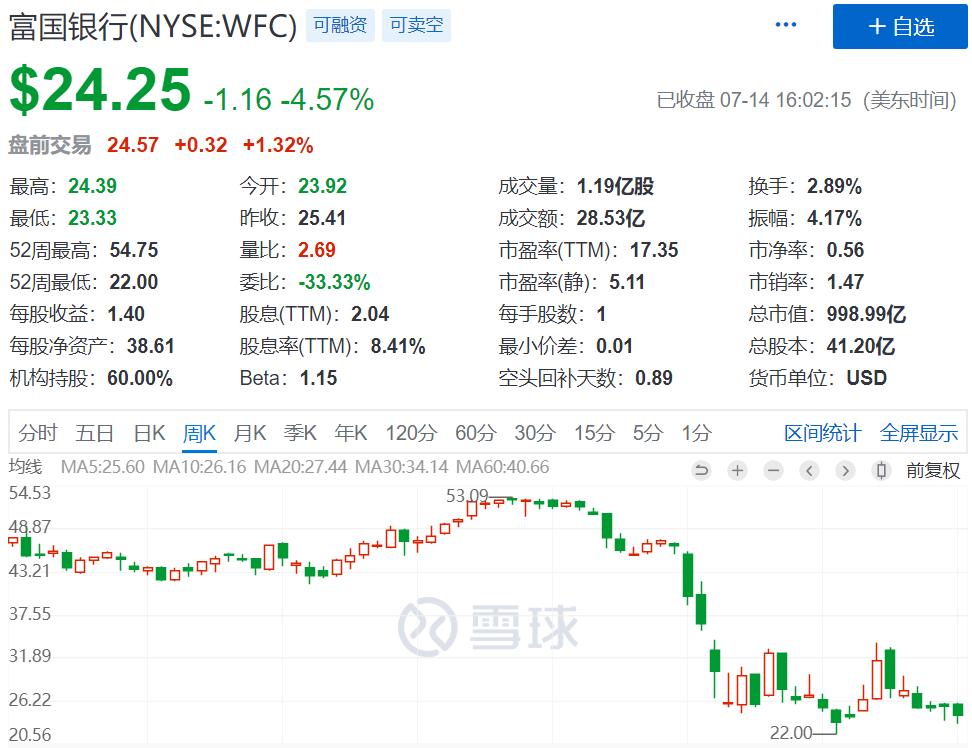This screenshot has width=972, height=748.
Task: Click the MA5:25.60 indicator label
Action: (103, 467)
